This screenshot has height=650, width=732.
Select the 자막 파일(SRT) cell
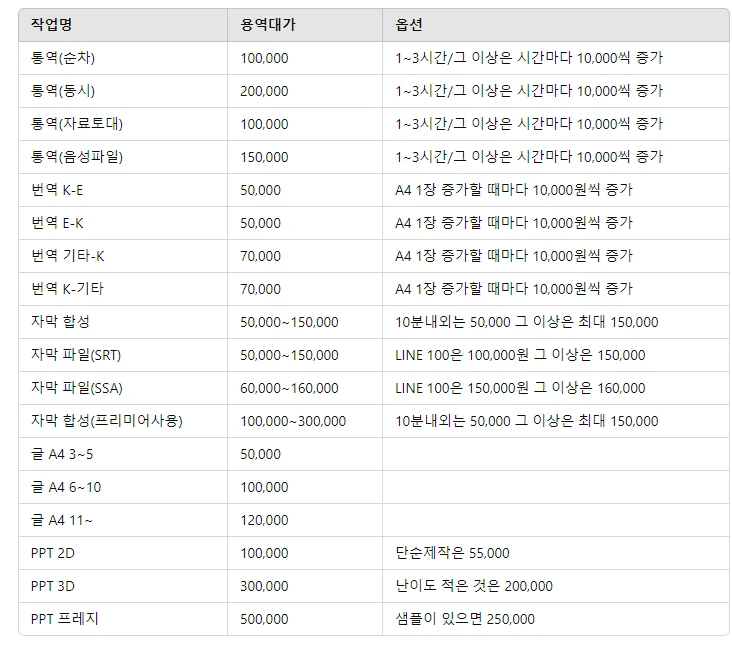[76, 355]
